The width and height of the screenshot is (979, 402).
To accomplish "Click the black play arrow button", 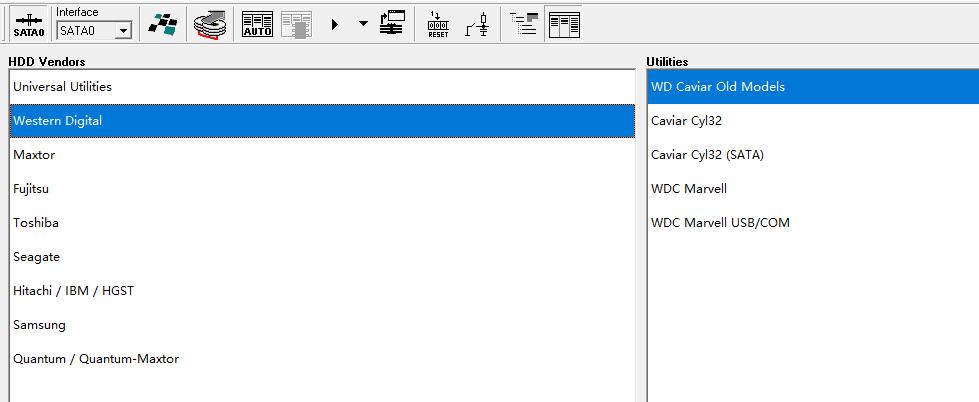I will point(335,25).
